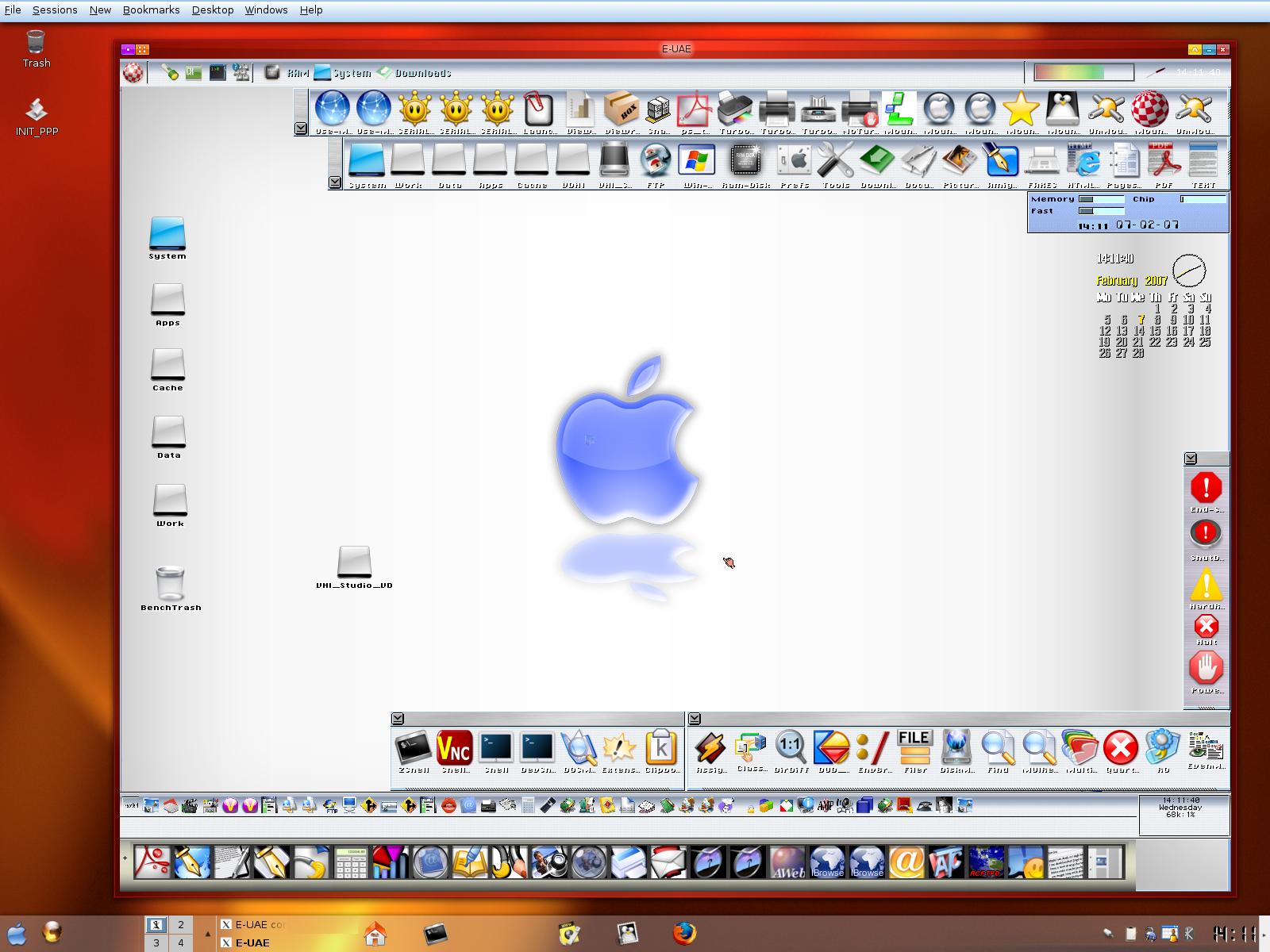
Task: Open the Linux penguin mount icon
Action: pyautogui.click(x=1062, y=109)
